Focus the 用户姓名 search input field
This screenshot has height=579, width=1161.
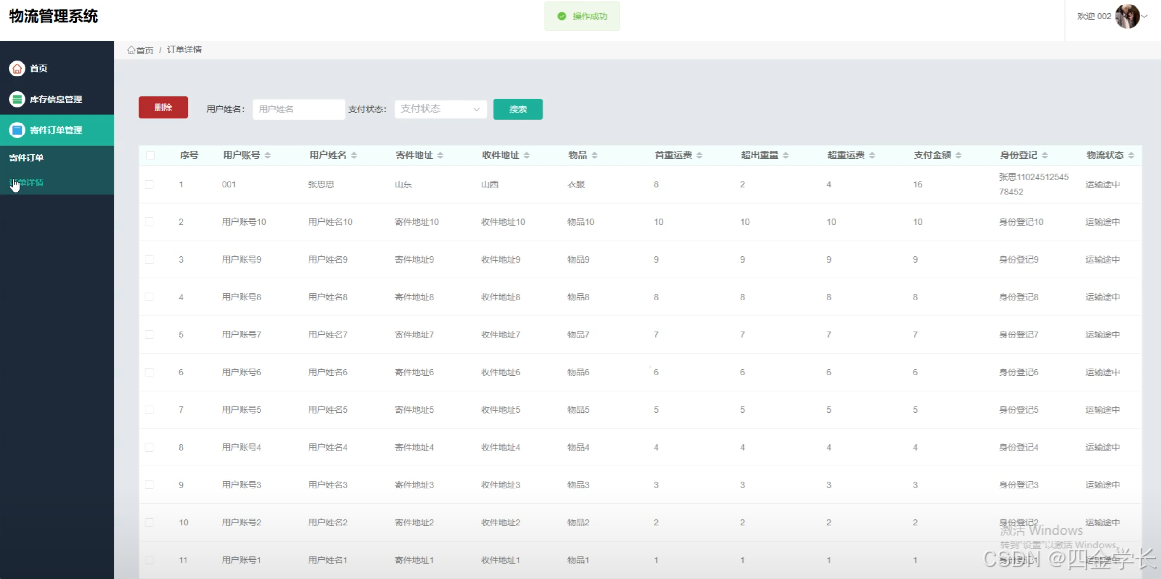299,109
